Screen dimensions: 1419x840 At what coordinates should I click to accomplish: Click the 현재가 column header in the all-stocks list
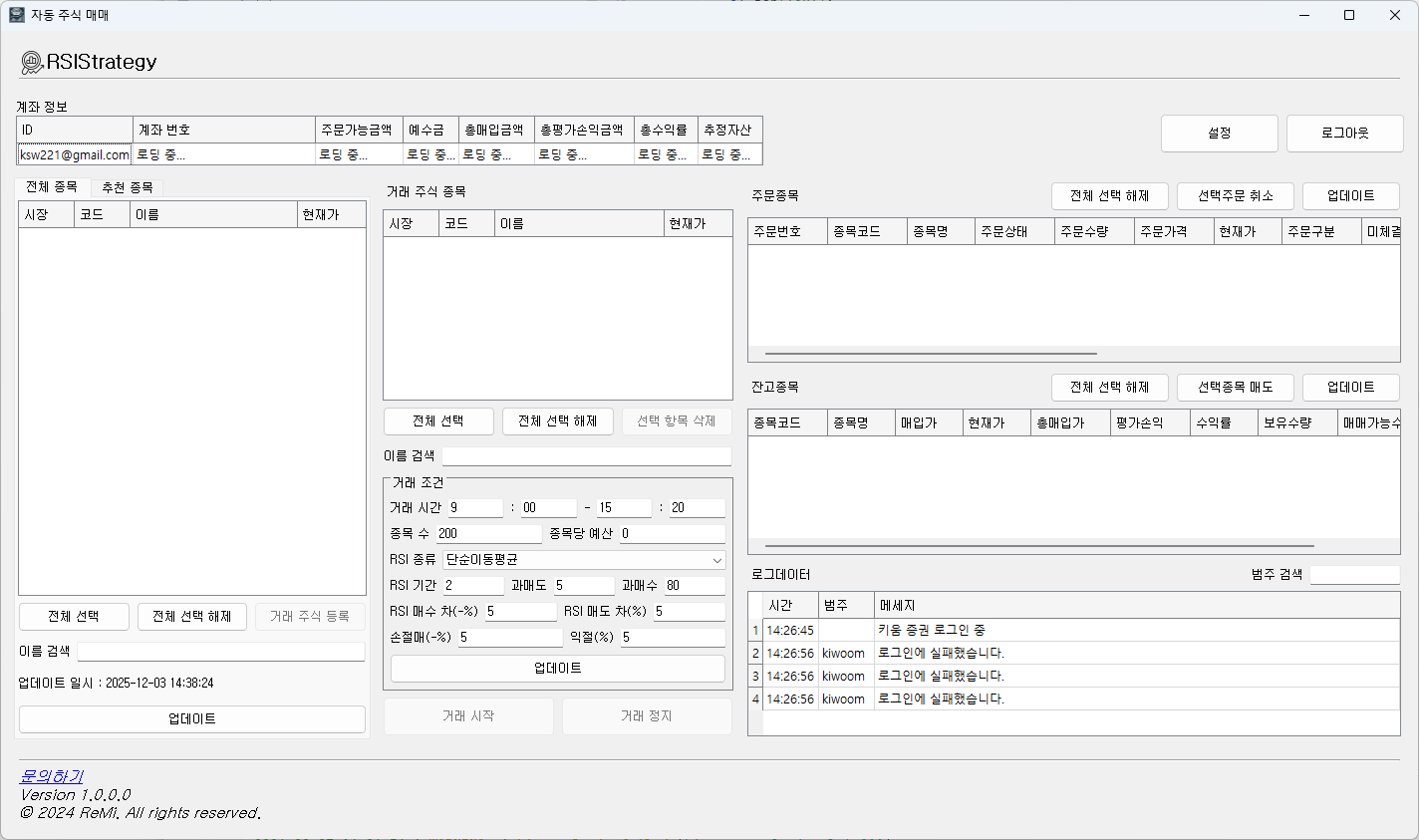[x=332, y=215]
